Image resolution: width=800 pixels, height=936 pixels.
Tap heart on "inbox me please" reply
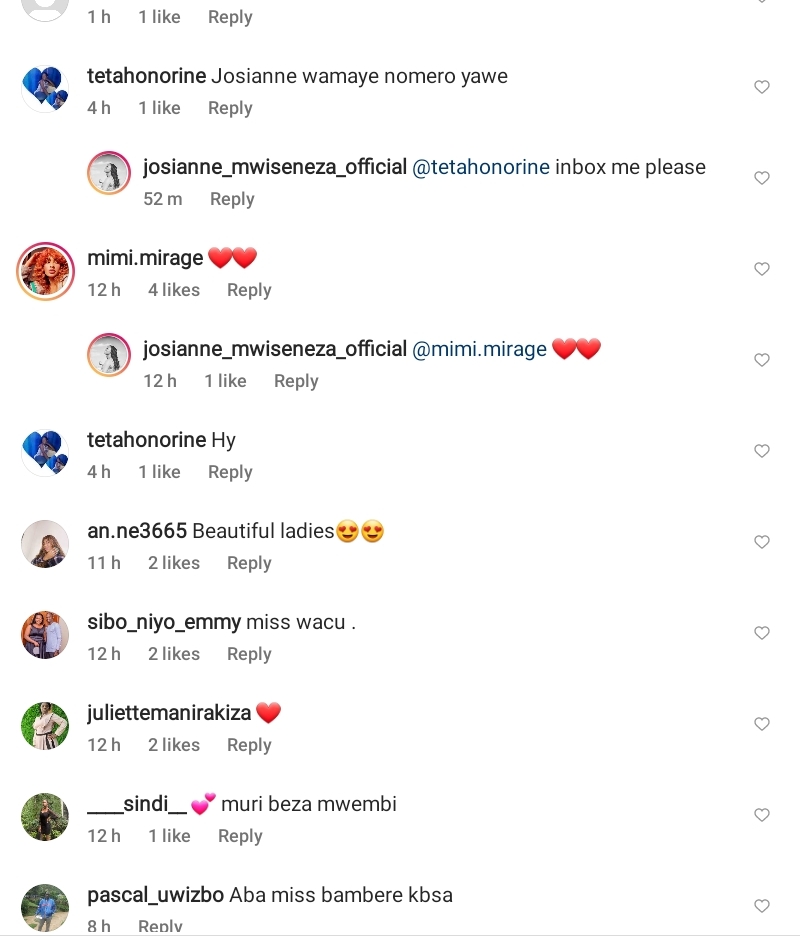coord(762,178)
